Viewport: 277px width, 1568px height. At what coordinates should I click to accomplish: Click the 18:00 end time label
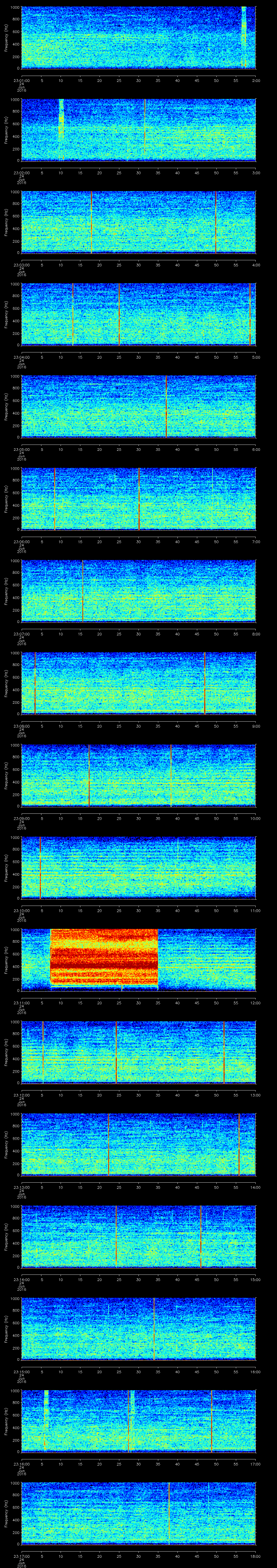click(255, 1556)
